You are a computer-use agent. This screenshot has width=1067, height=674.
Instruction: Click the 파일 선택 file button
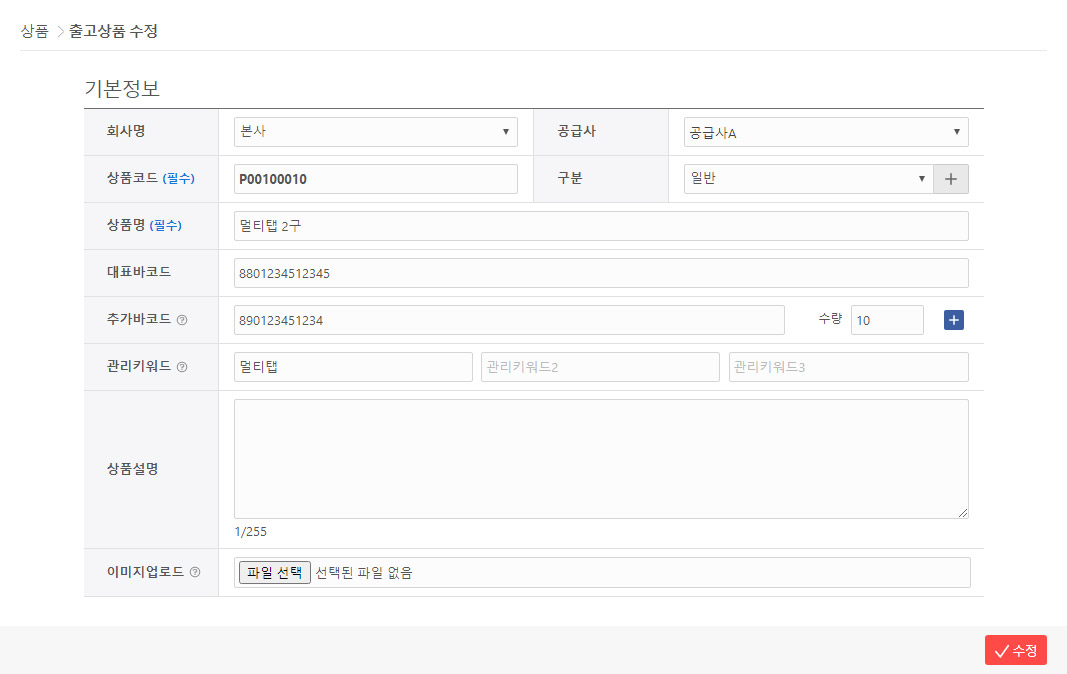pos(274,572)
